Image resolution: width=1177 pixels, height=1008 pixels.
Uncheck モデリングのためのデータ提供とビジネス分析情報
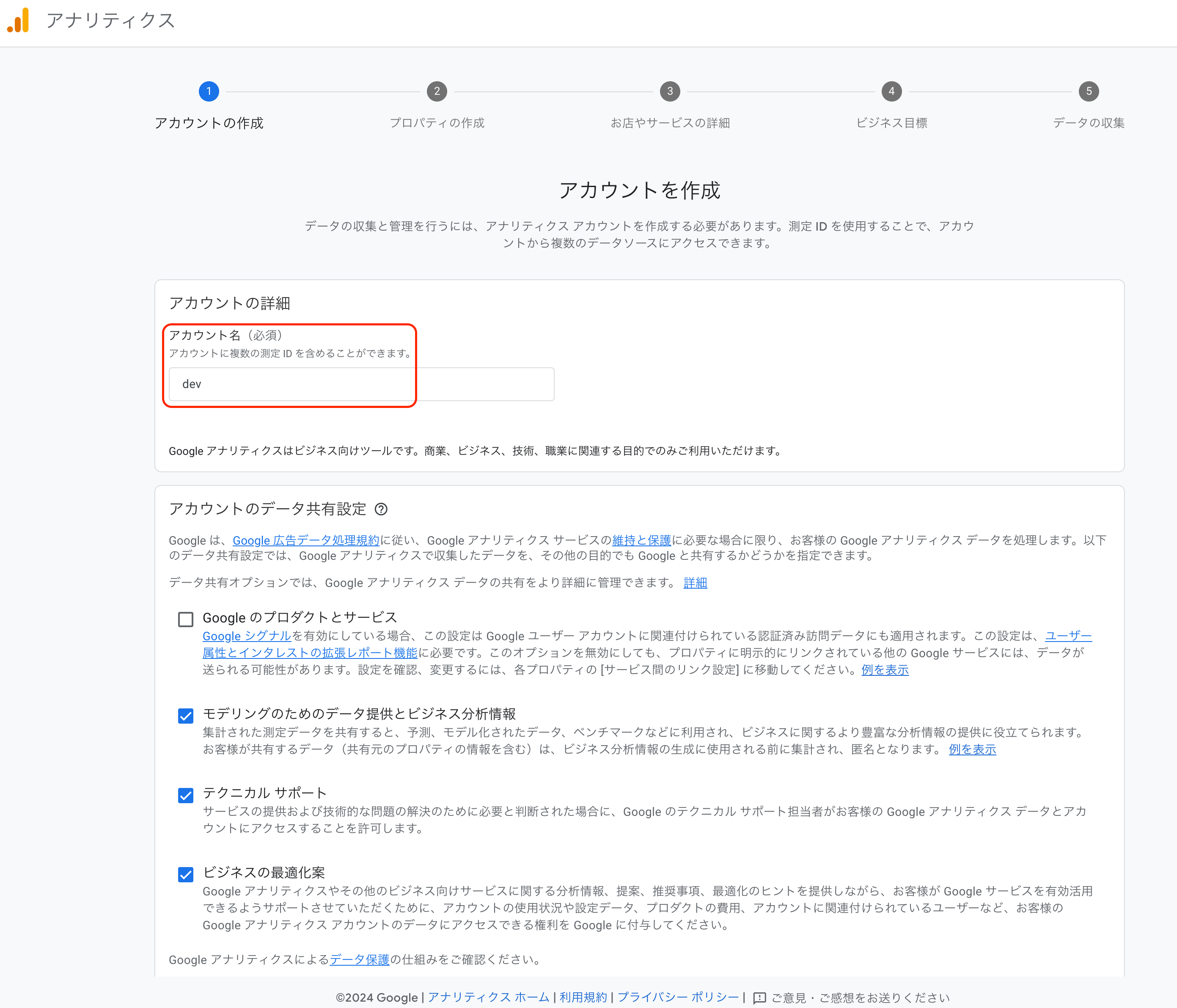click(186, 715)
